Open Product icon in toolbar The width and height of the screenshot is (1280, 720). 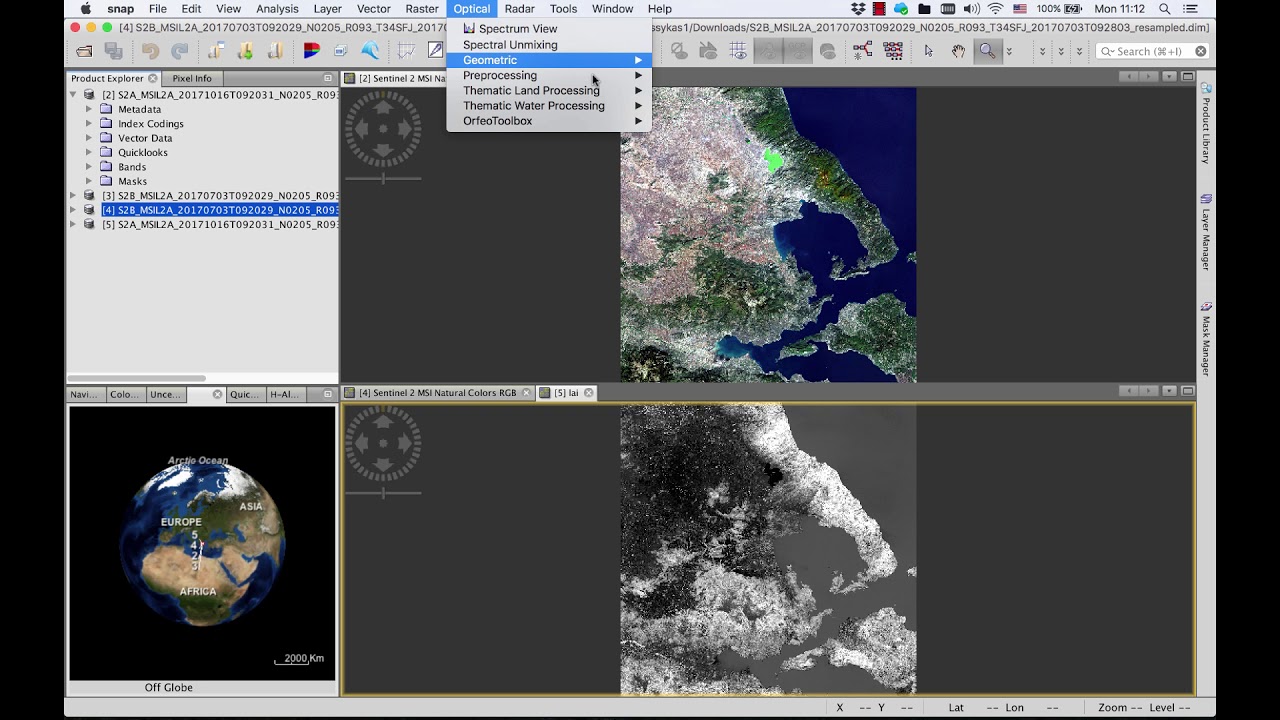coord(84,51)
